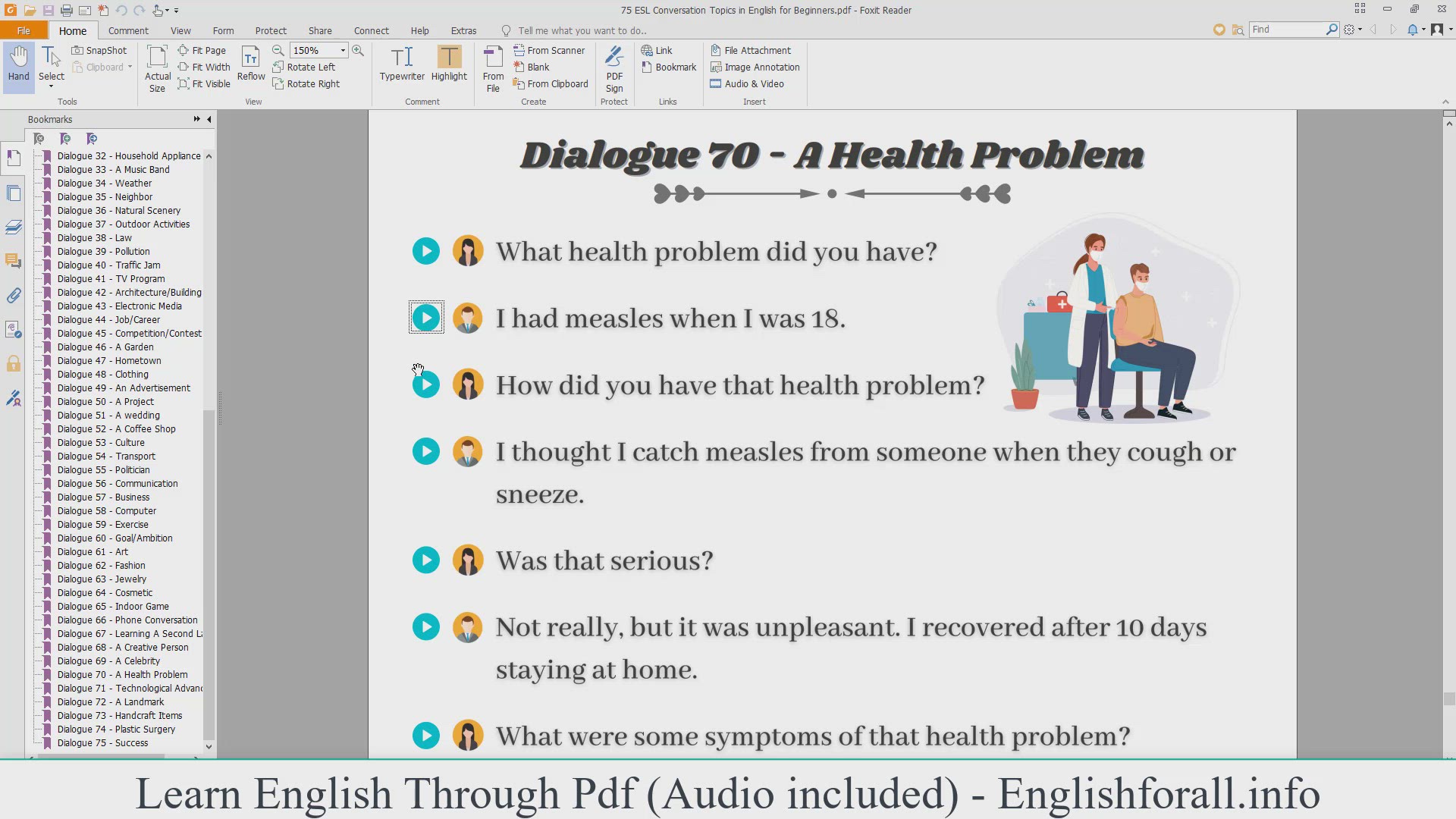Open the Attachments panel paperclip icon

(x=14, y=296)
